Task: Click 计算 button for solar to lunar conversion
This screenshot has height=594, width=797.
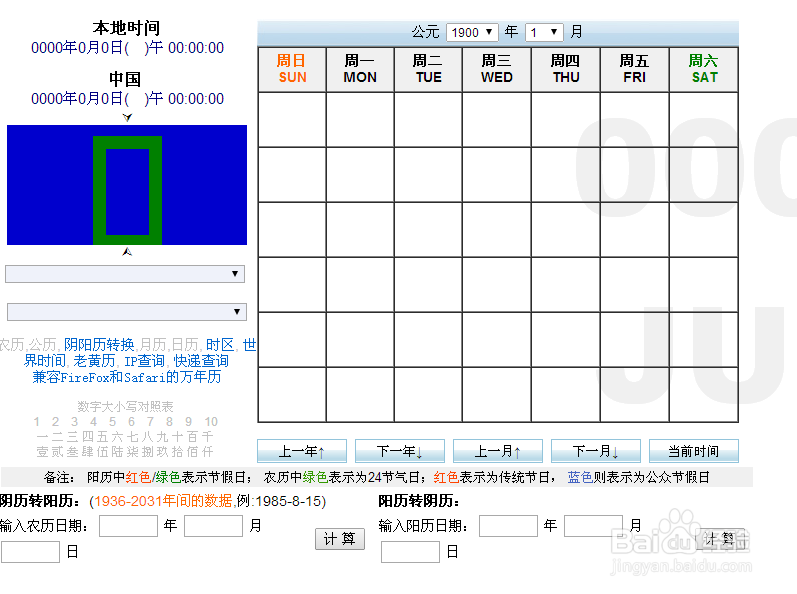Action: pos(720,539)
